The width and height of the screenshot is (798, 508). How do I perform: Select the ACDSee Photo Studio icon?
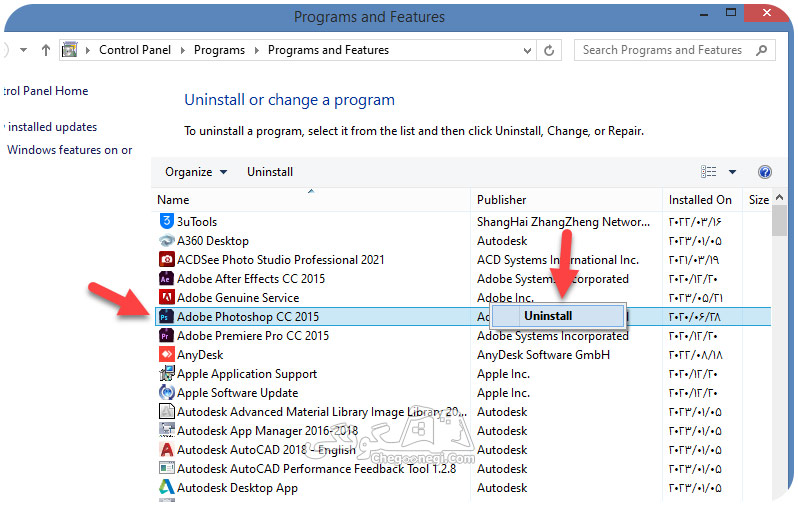pyautogui.click(x=166, y=260)
